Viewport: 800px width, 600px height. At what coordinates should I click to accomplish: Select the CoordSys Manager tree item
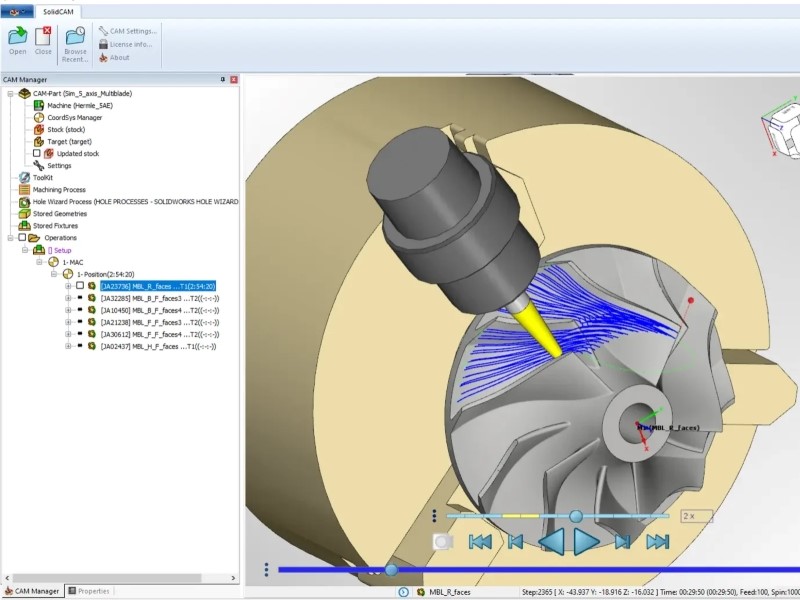(74, 117)
